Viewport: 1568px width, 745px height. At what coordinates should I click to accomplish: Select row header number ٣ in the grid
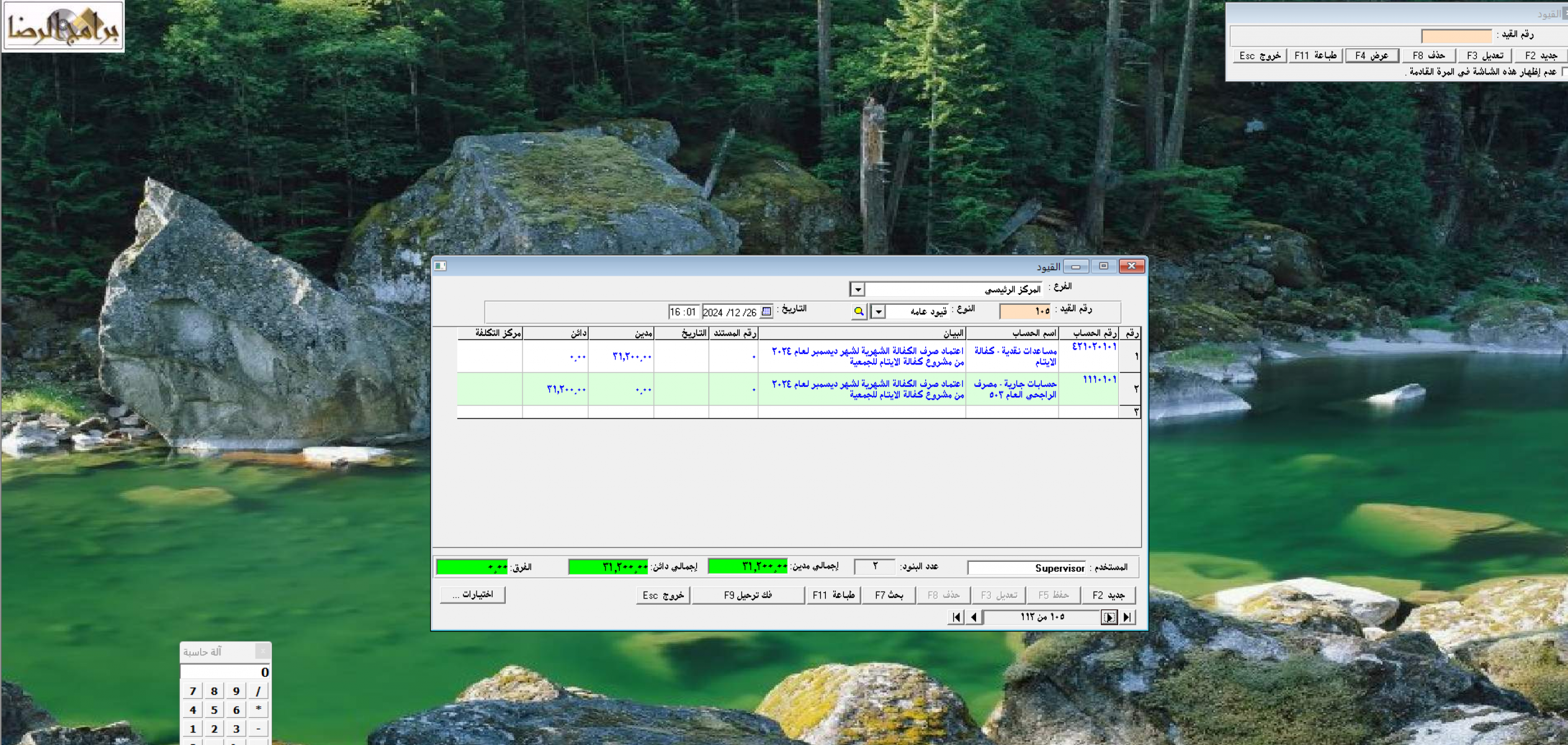click(x=1131, y=412)
